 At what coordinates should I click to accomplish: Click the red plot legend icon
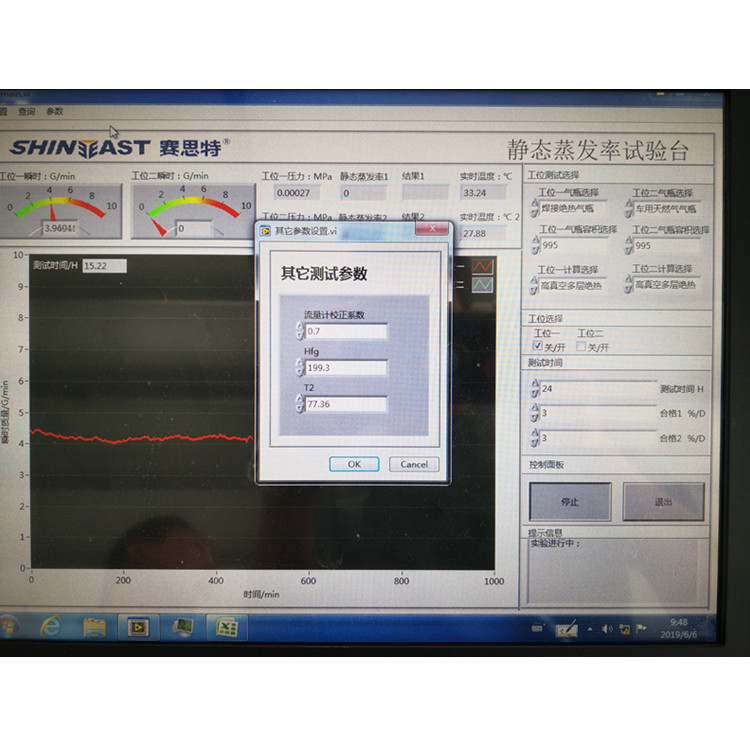pos(483,267)
